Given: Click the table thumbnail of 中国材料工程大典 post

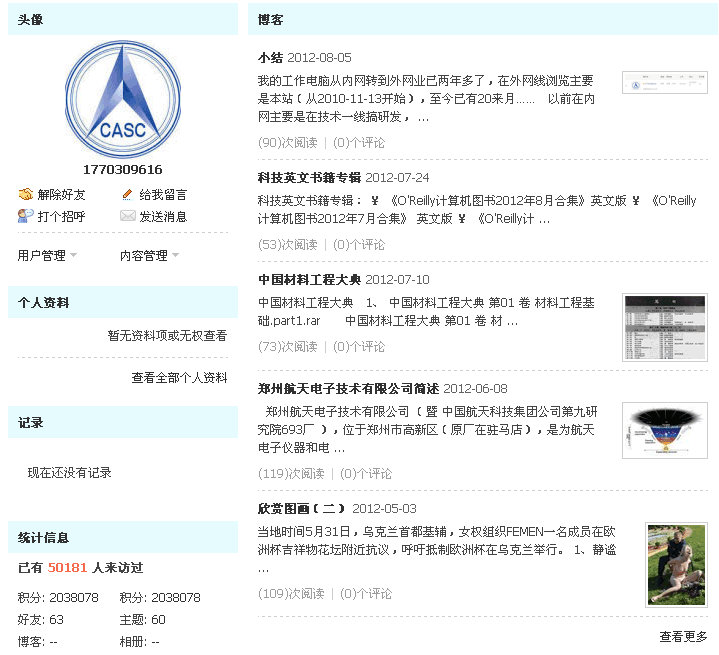Looking at the screenshot, I should 665,328.
